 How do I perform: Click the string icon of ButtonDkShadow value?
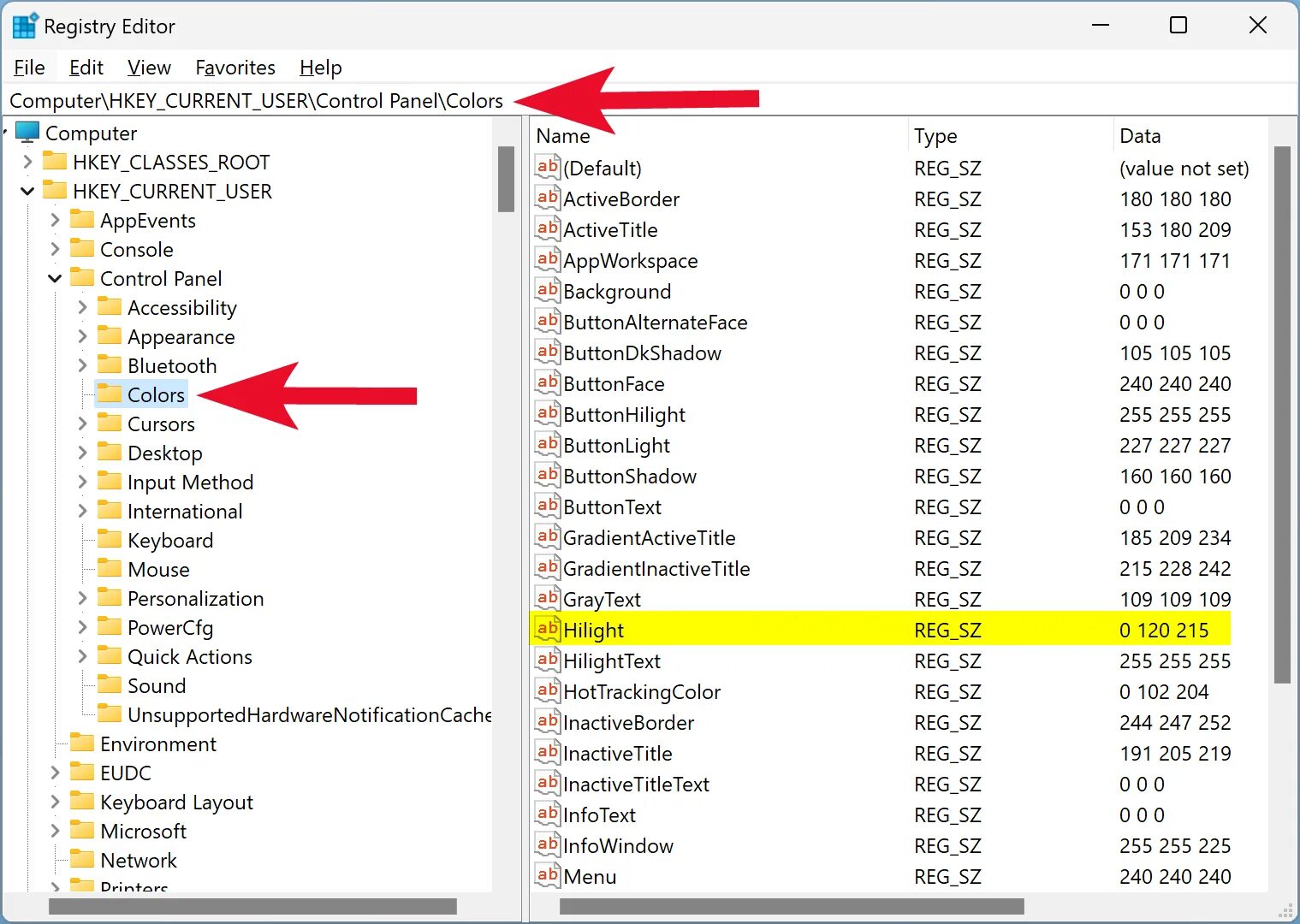(x=548, y=352)
